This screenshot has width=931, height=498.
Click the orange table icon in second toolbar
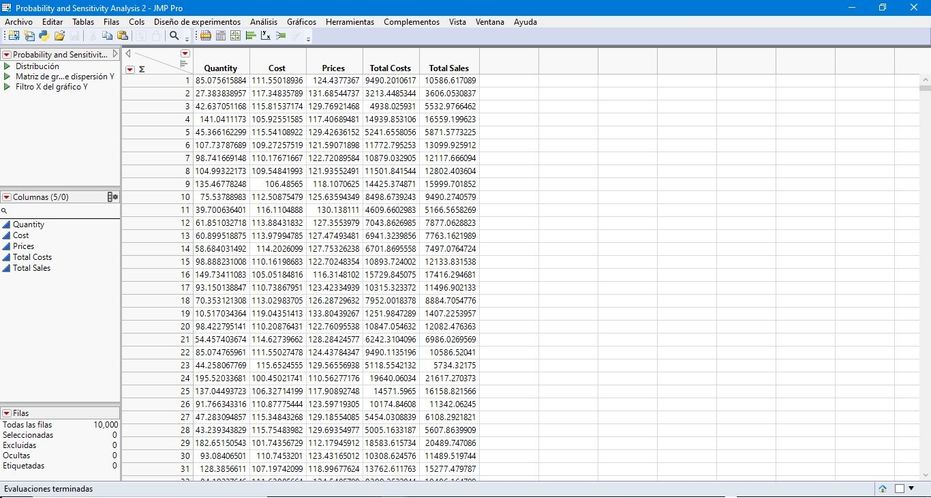tap(205, 36)
